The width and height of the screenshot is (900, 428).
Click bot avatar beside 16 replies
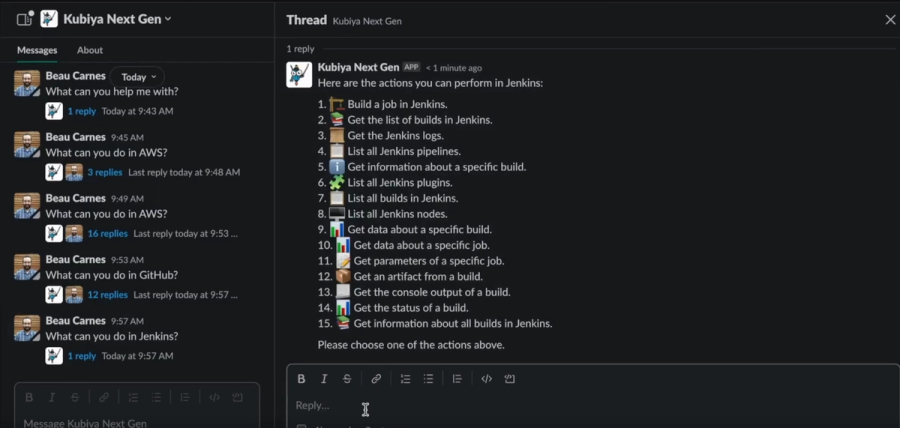54,234
